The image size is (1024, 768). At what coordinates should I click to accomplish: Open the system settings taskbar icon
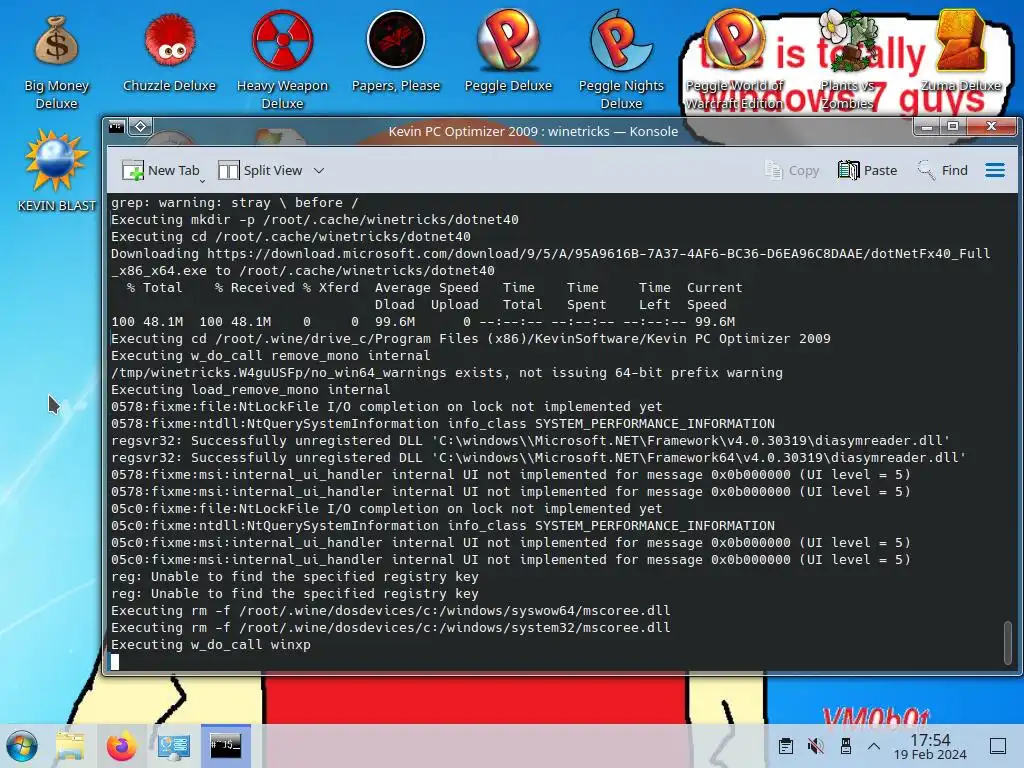174,746
